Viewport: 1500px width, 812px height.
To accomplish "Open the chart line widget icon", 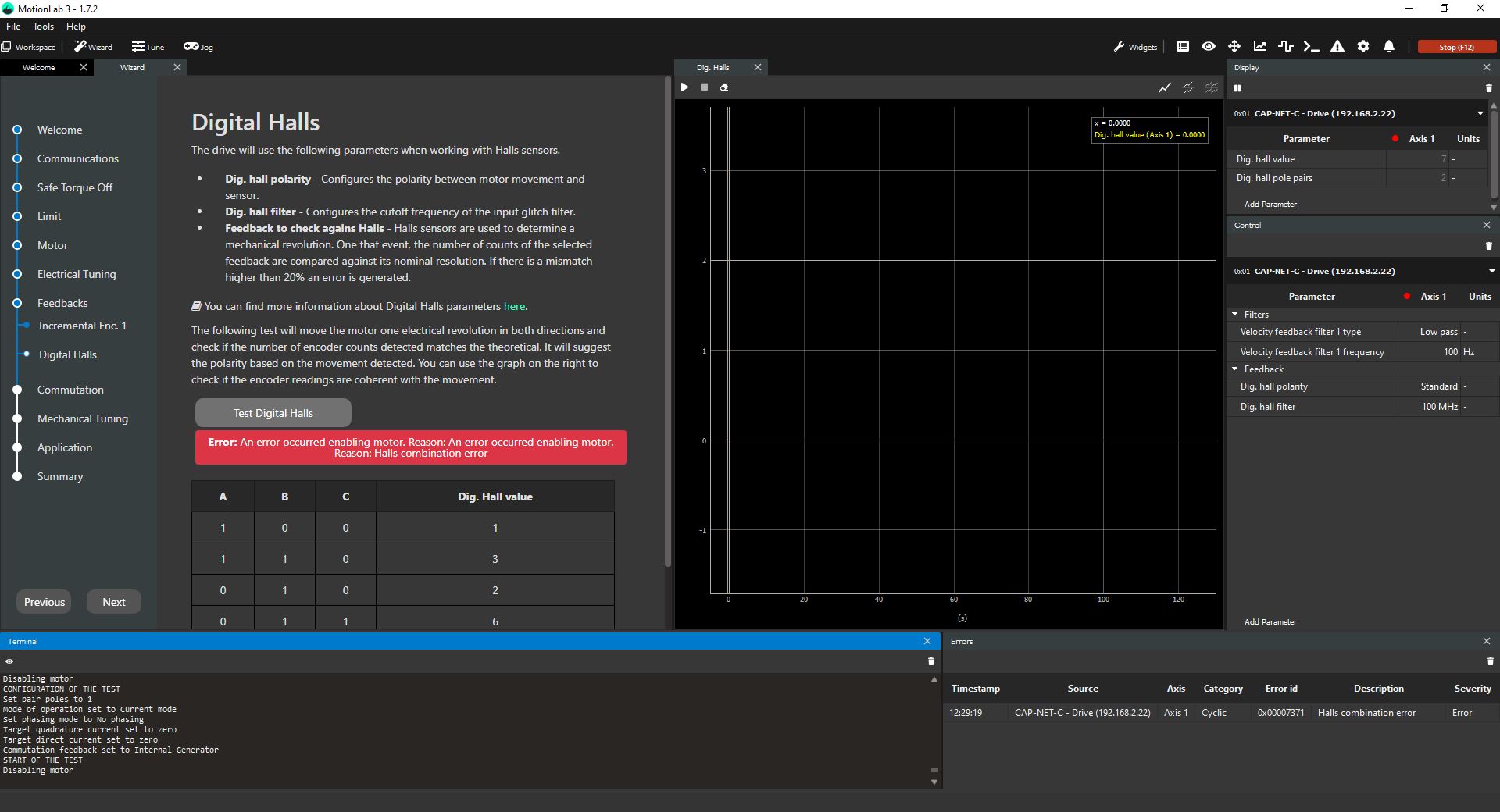I will tap(1260, 47).
